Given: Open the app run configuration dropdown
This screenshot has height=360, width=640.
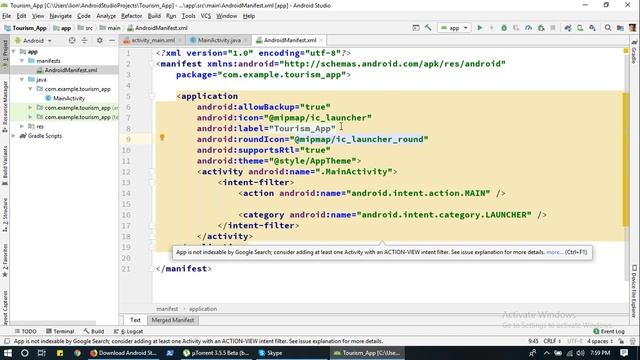Looking at the screenshot, I should (x=454, y=28).
